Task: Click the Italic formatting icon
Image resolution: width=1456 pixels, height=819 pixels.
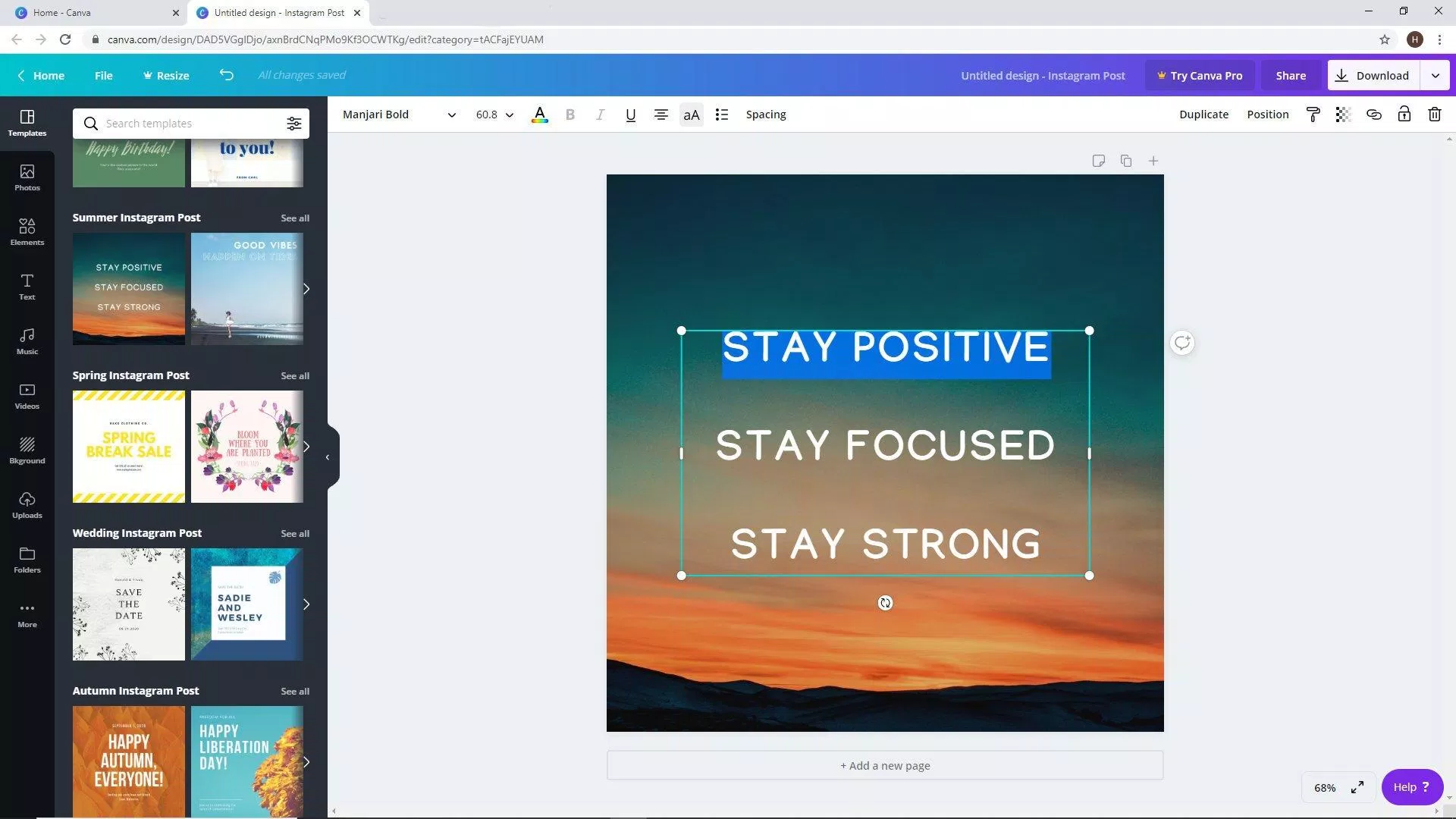Action: click(x=600, y=114)
